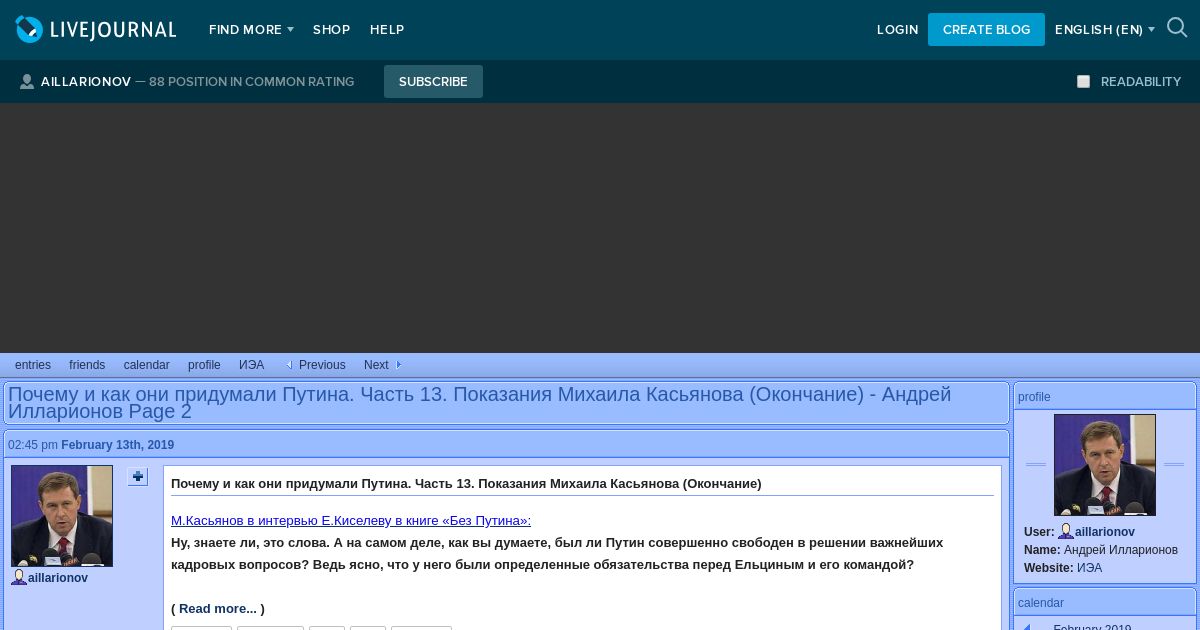This screenshot has height=630, width=1200.
Task: Click the calendar previous-month arrow
Action: coord(1026,627)
